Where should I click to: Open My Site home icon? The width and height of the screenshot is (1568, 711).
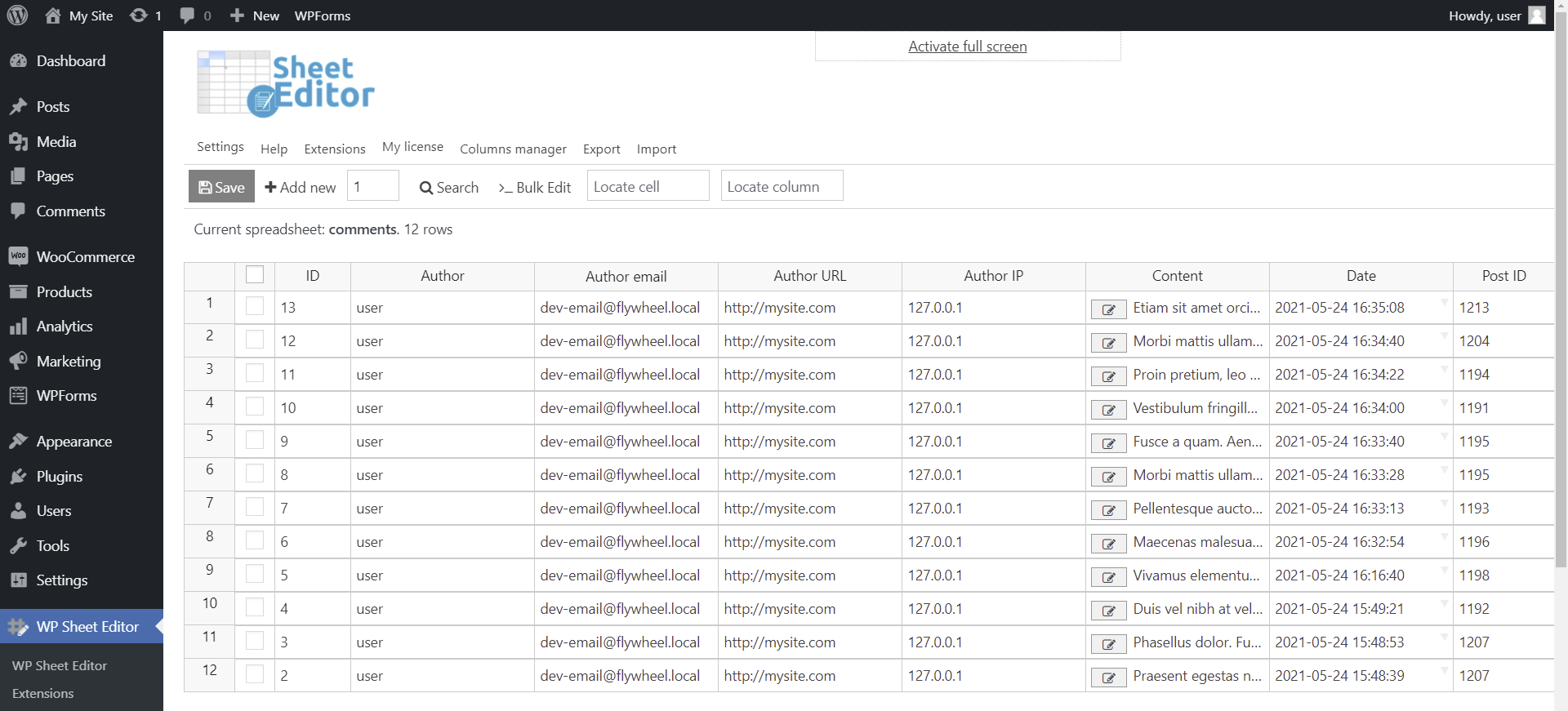(53, 16)
